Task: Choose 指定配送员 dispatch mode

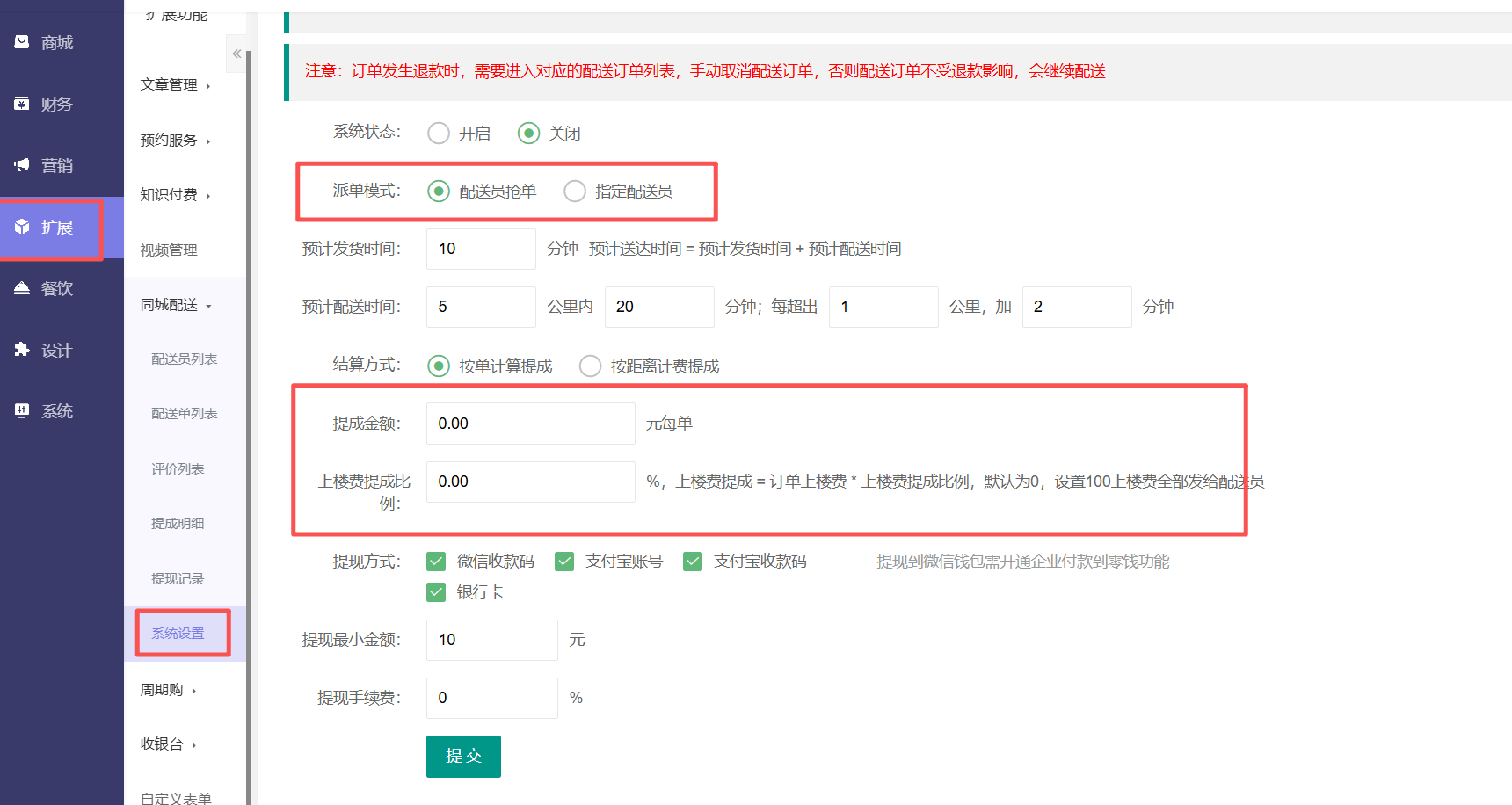Action: (x=575, y=192)
